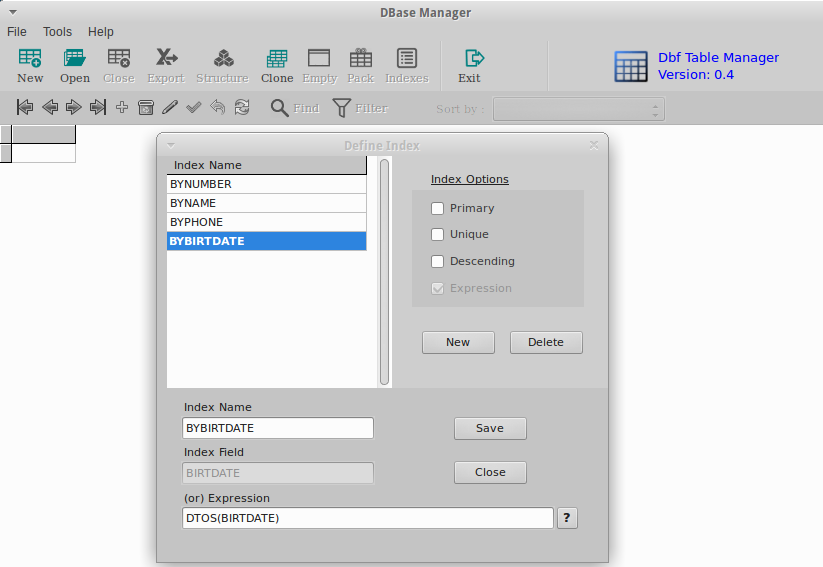Select the BYBIRTDATE index row
The image size is (823, 567).
pyautogui.click(x=267, y=241)
